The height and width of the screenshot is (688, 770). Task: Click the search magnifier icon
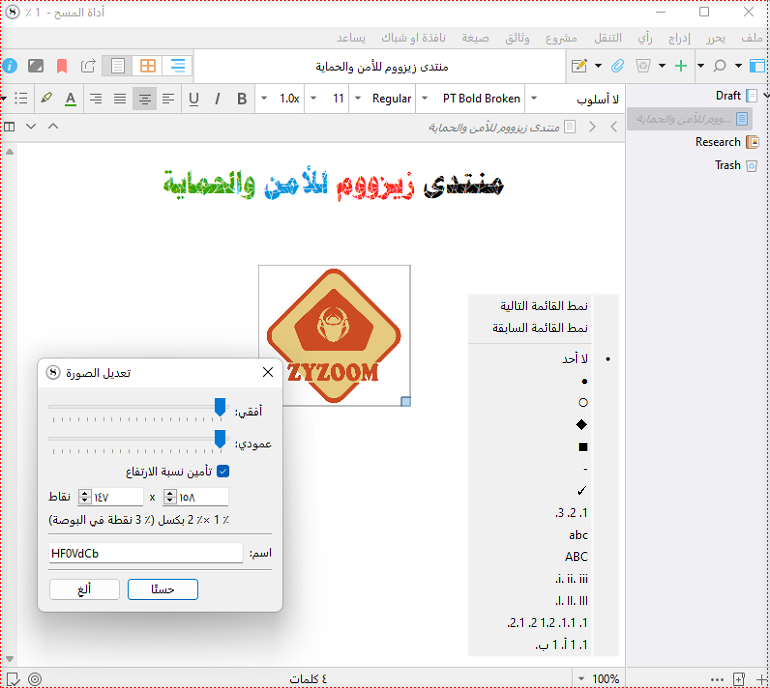tap(720, 66)
